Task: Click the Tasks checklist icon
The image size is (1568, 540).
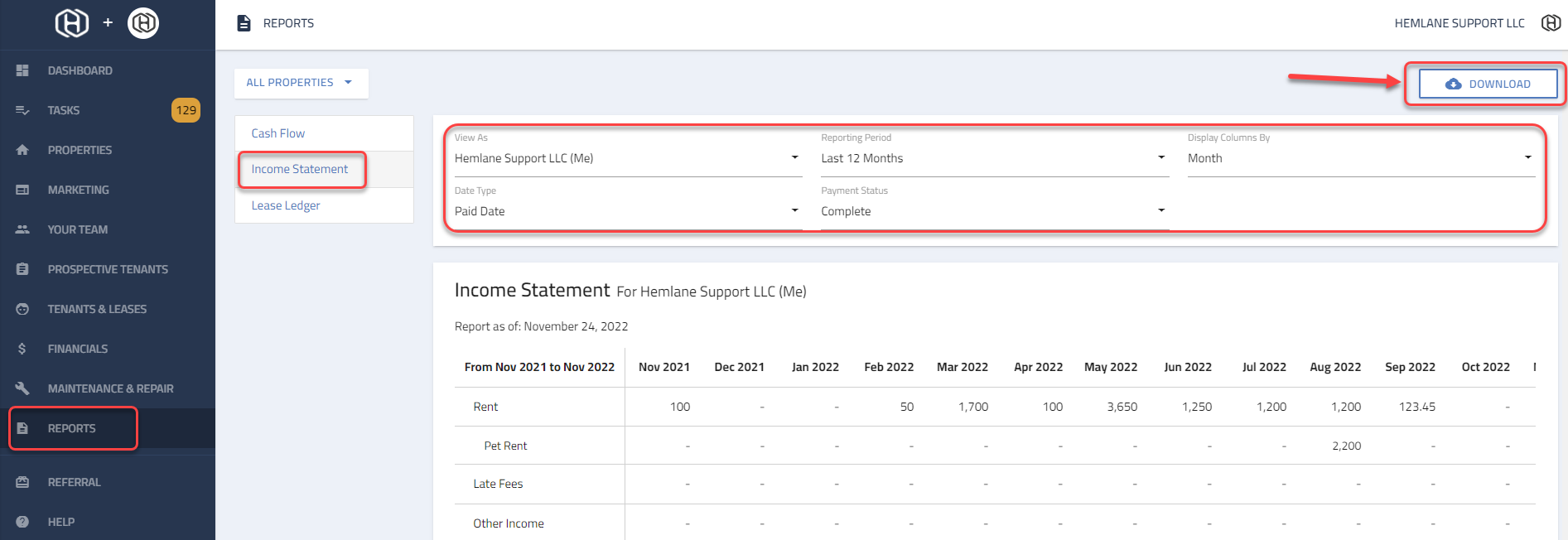Action: 22,110
